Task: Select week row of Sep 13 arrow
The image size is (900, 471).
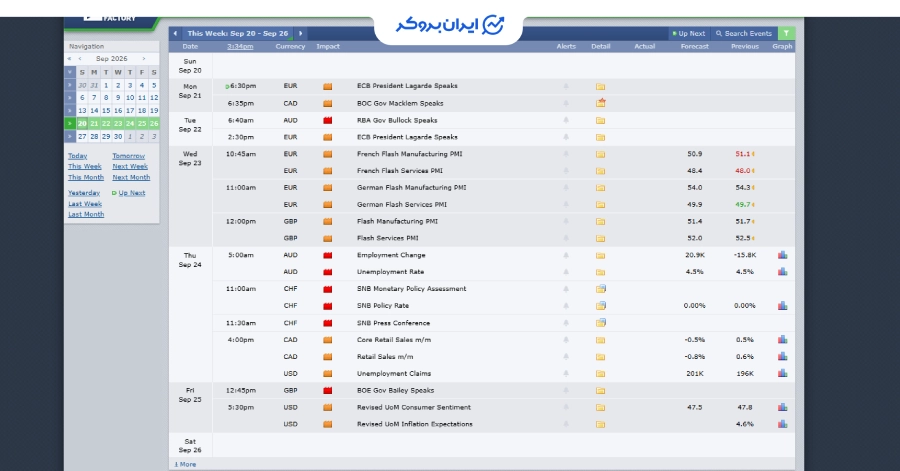Action: [69, 111]
